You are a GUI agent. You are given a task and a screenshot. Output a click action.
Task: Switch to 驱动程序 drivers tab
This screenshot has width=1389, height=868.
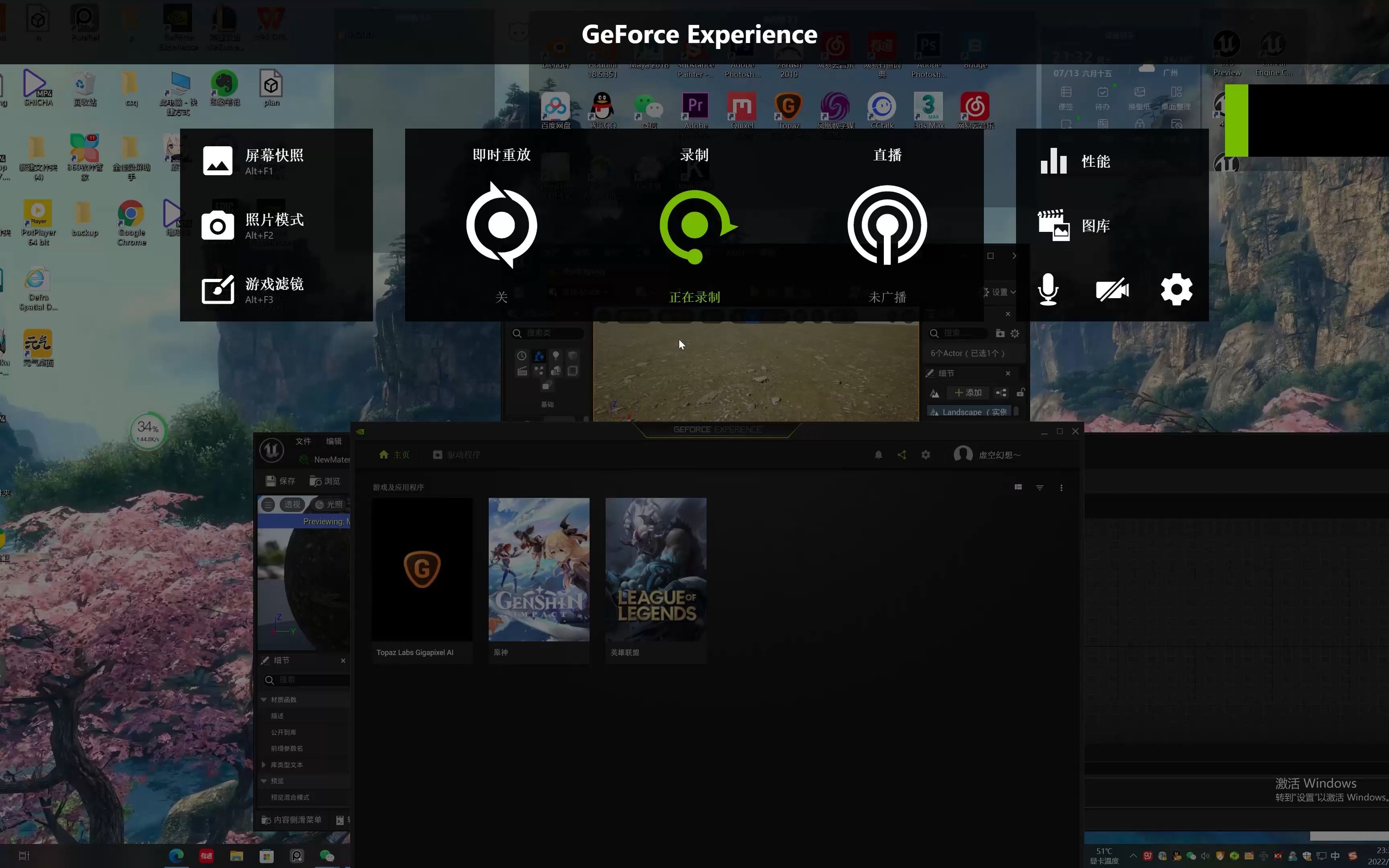click(x=456, y=454)
